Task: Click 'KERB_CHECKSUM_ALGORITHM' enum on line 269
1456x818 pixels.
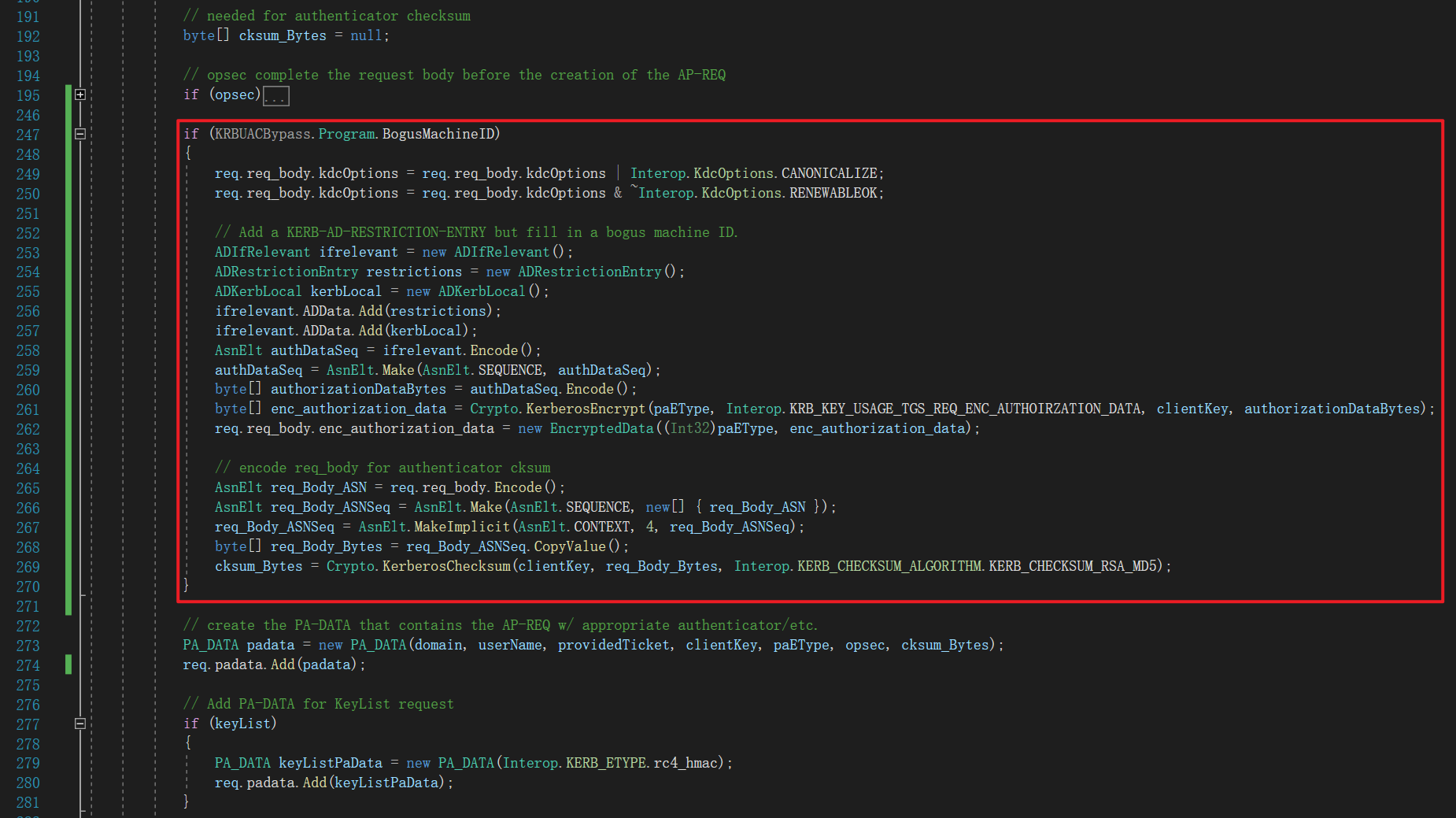Action: pyautogui.click(x=889, y=566)
